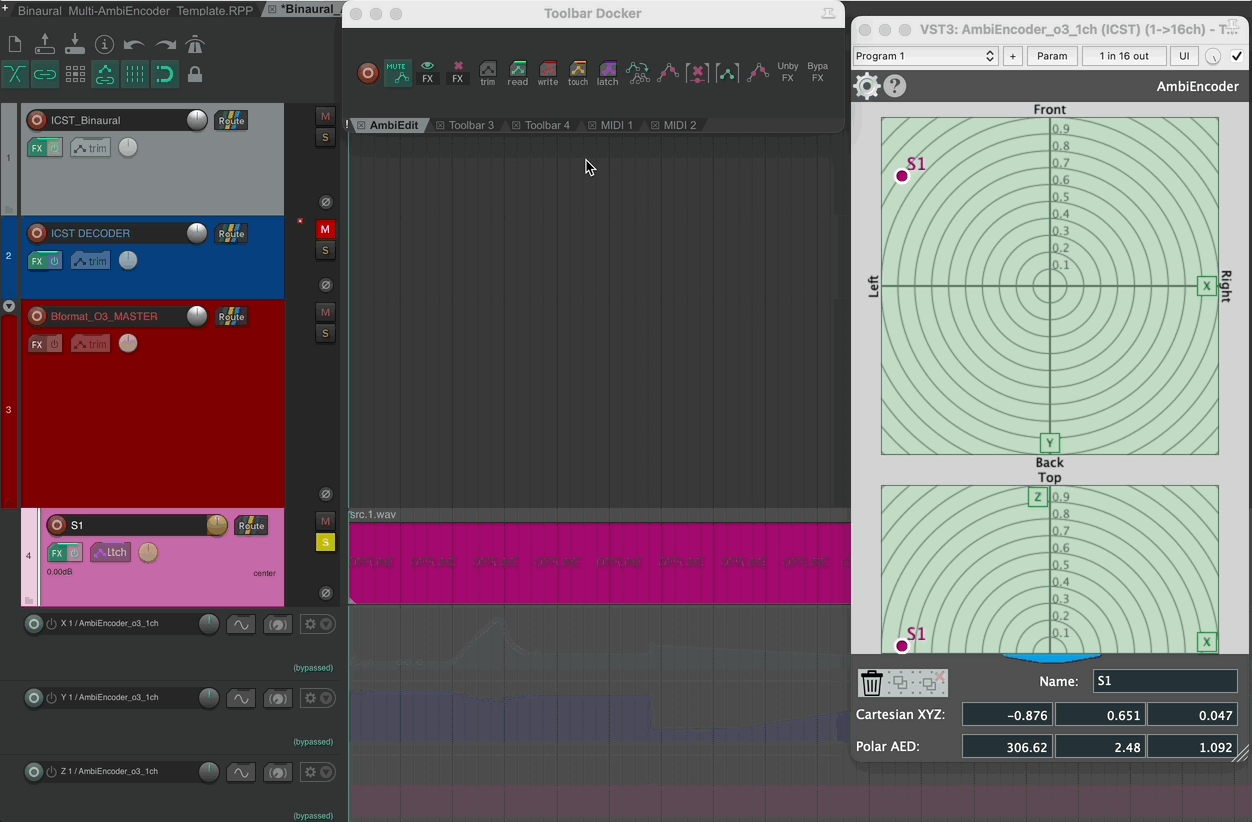
Task: Click the Route button on ICST_Binaural track
Action: pos(231,121)
